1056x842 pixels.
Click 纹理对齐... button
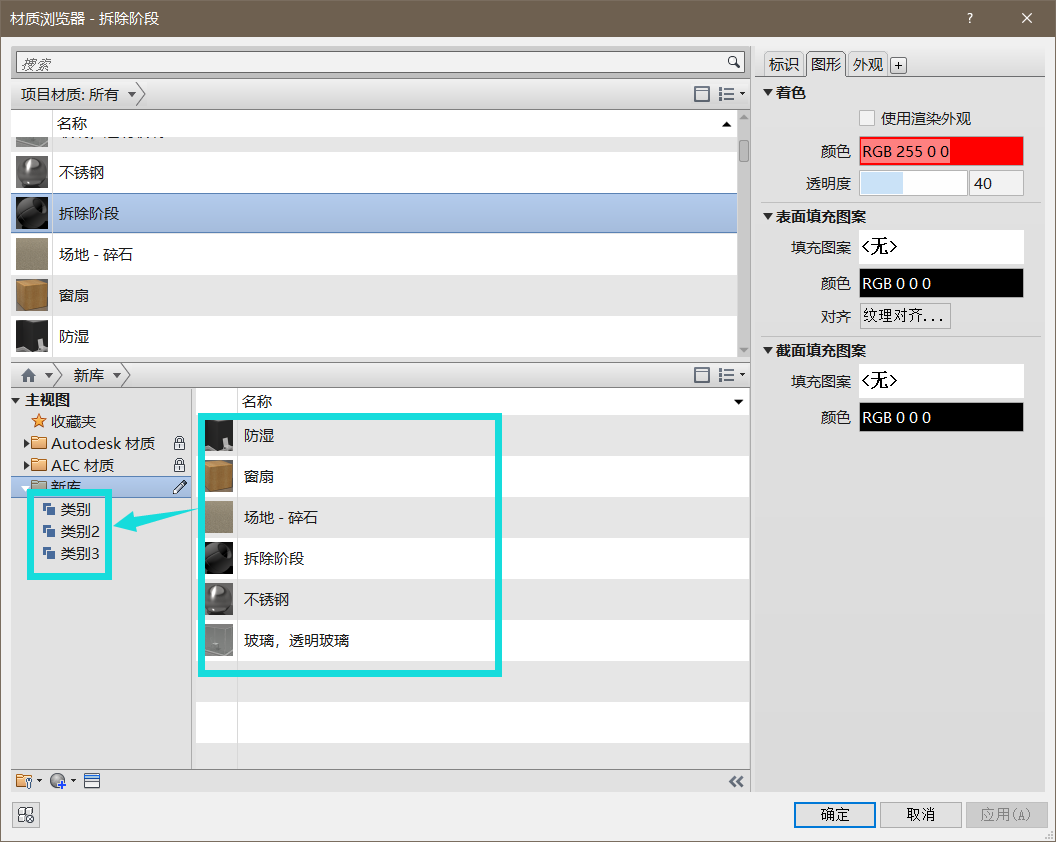pos(905,316)
